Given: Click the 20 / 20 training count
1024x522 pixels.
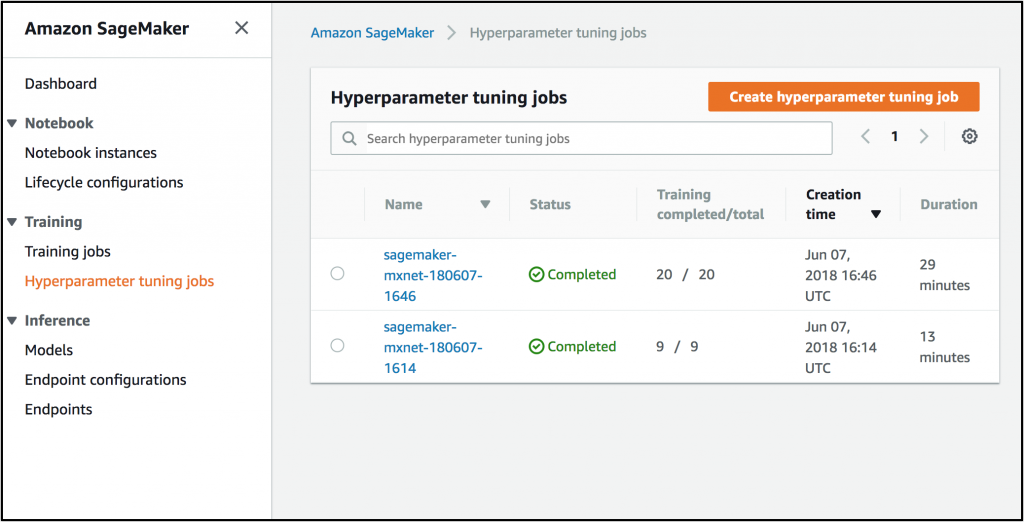Looking at the screenshot, I should coord(685,274).
